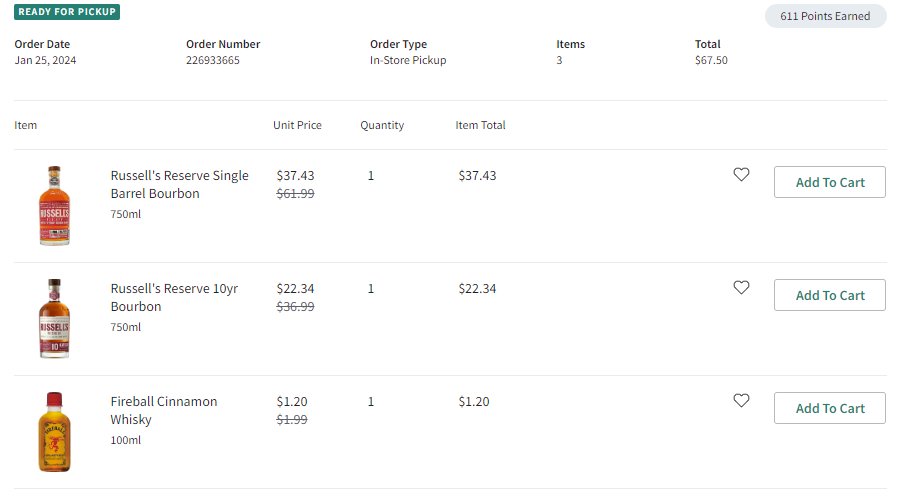This screenshot has height=500, width=898.
Task: Open Russell's Reserve Single Barrel Bourbon product link
Action: pos(179,184)
